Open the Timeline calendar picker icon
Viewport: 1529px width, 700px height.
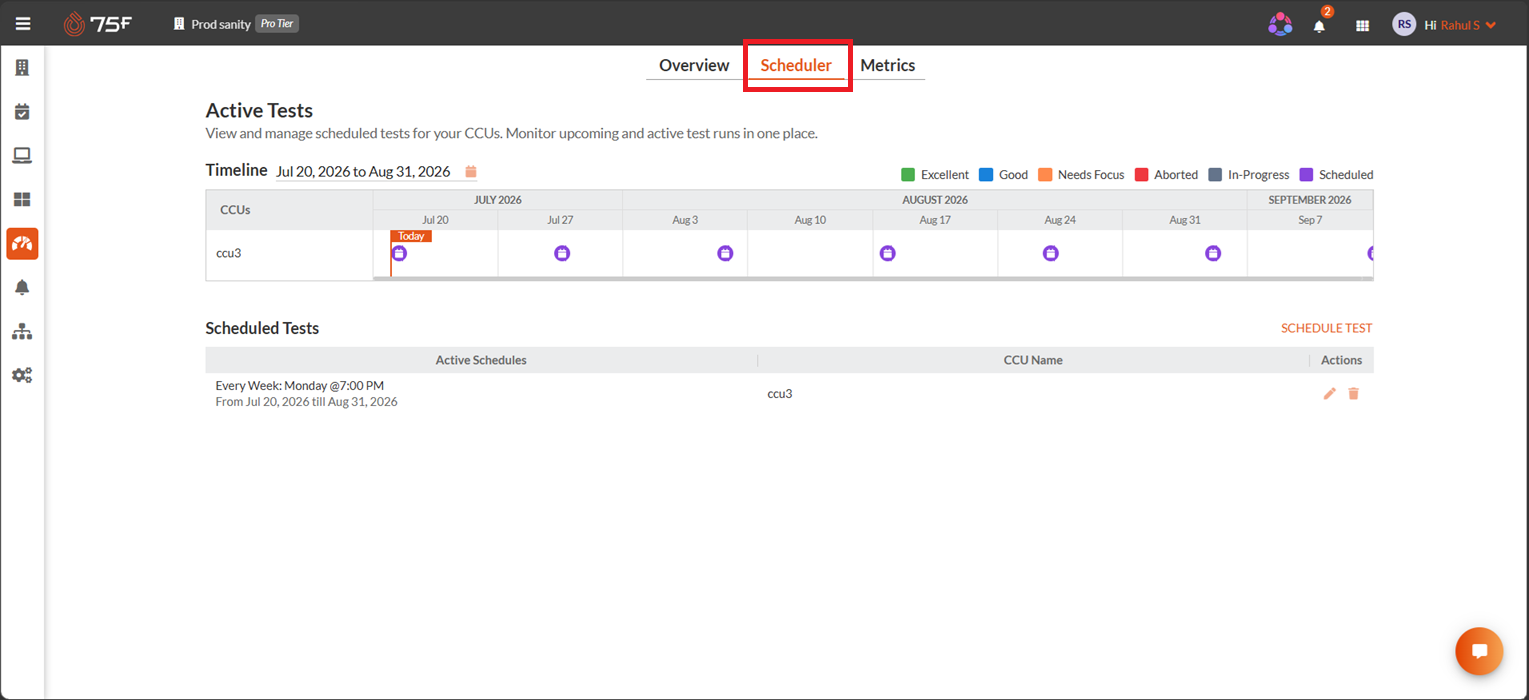471,171
